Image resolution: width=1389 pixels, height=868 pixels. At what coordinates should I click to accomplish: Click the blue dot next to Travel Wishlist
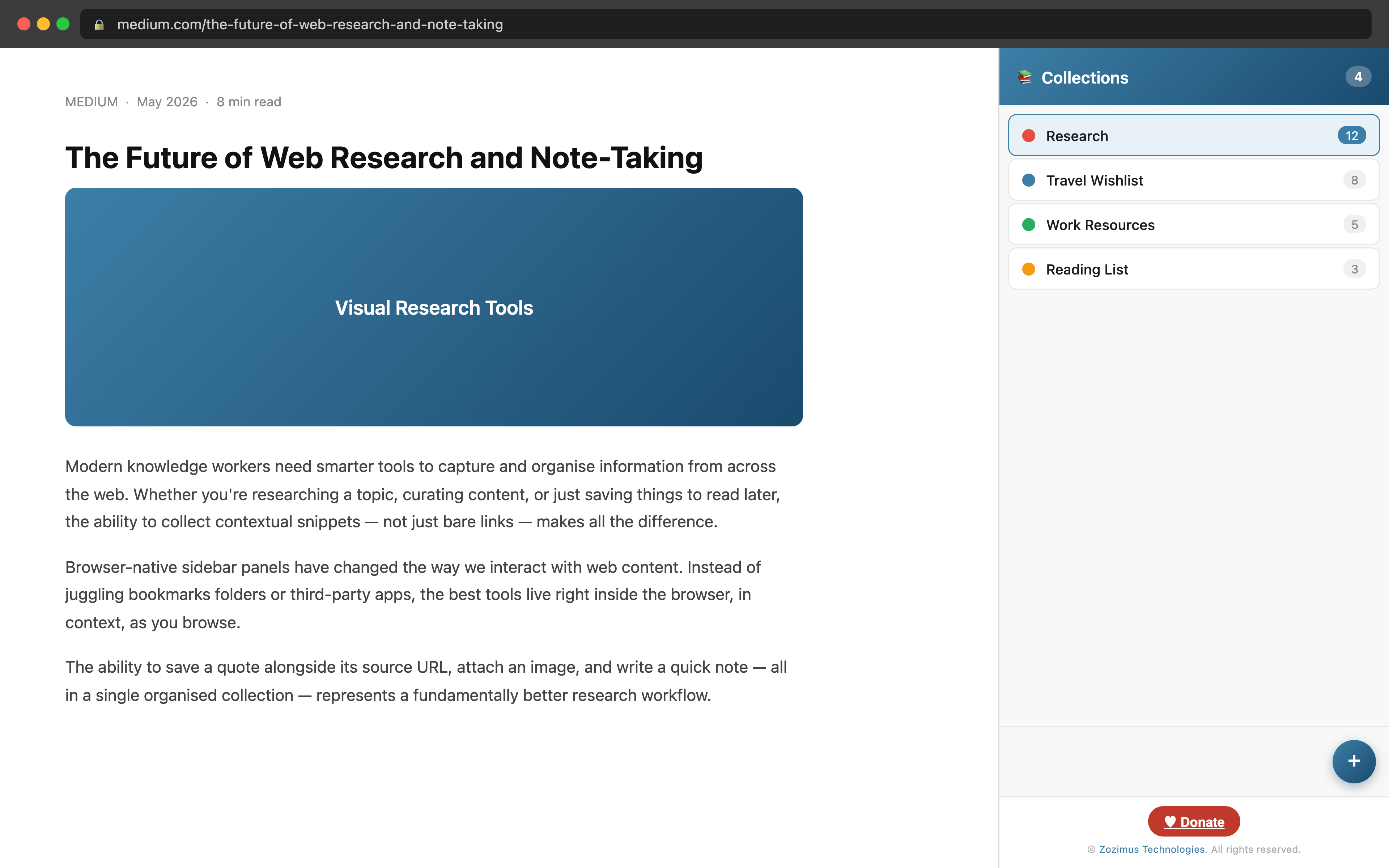tap(1029, 180)
